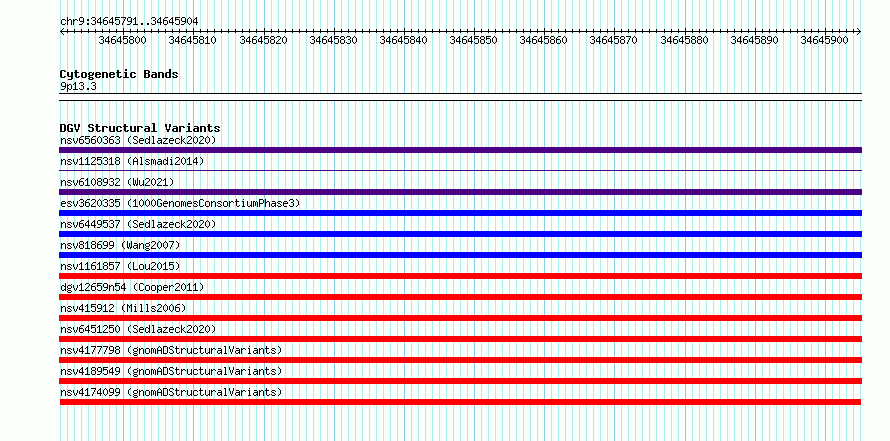Screen dimensions: 890x441
Task: Click the red nsv4174099 variant bar
Action: coord(460,402)
